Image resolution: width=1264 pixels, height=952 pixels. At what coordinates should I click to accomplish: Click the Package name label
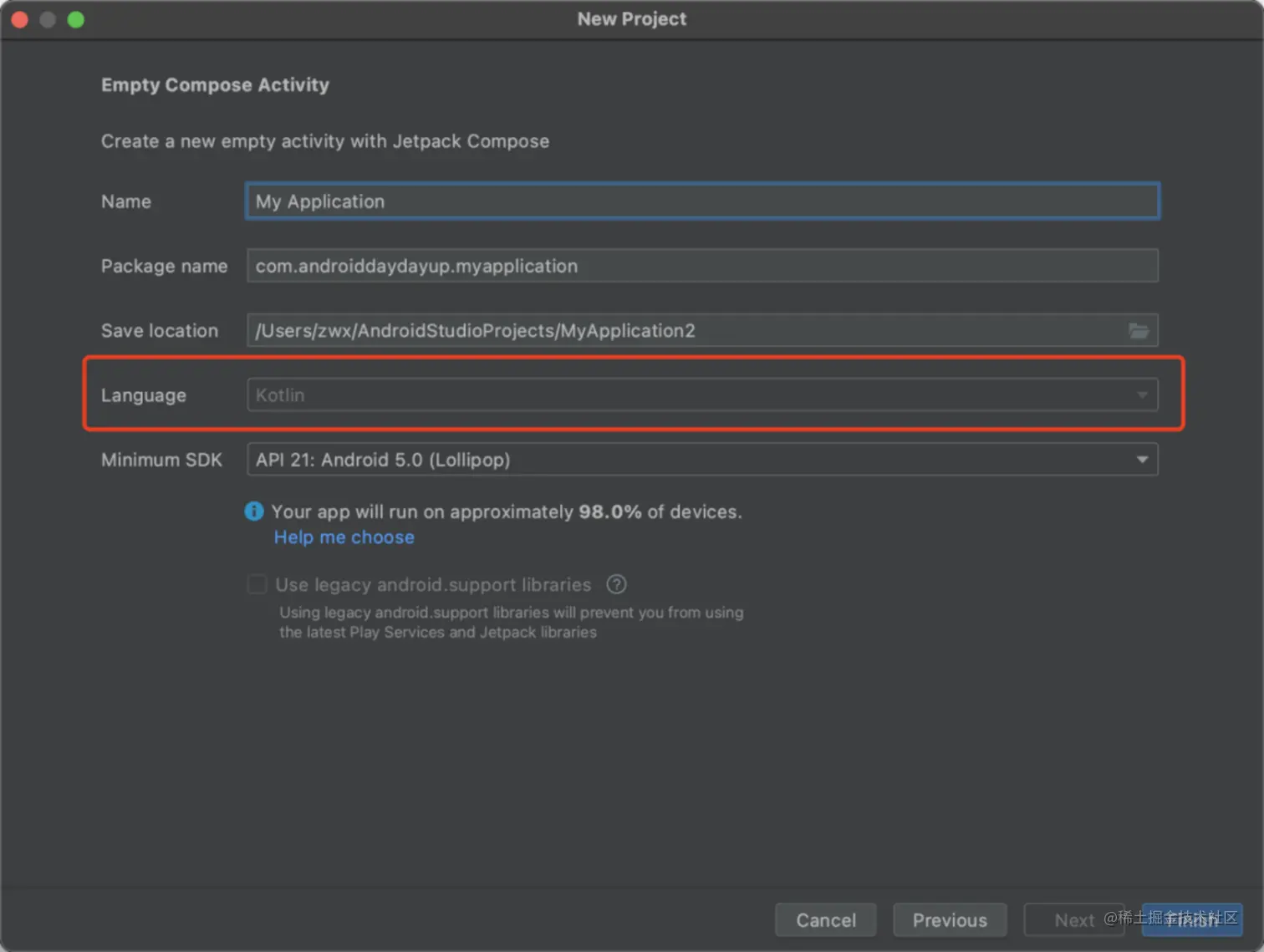pyautogui.click(x=164, y=266)
